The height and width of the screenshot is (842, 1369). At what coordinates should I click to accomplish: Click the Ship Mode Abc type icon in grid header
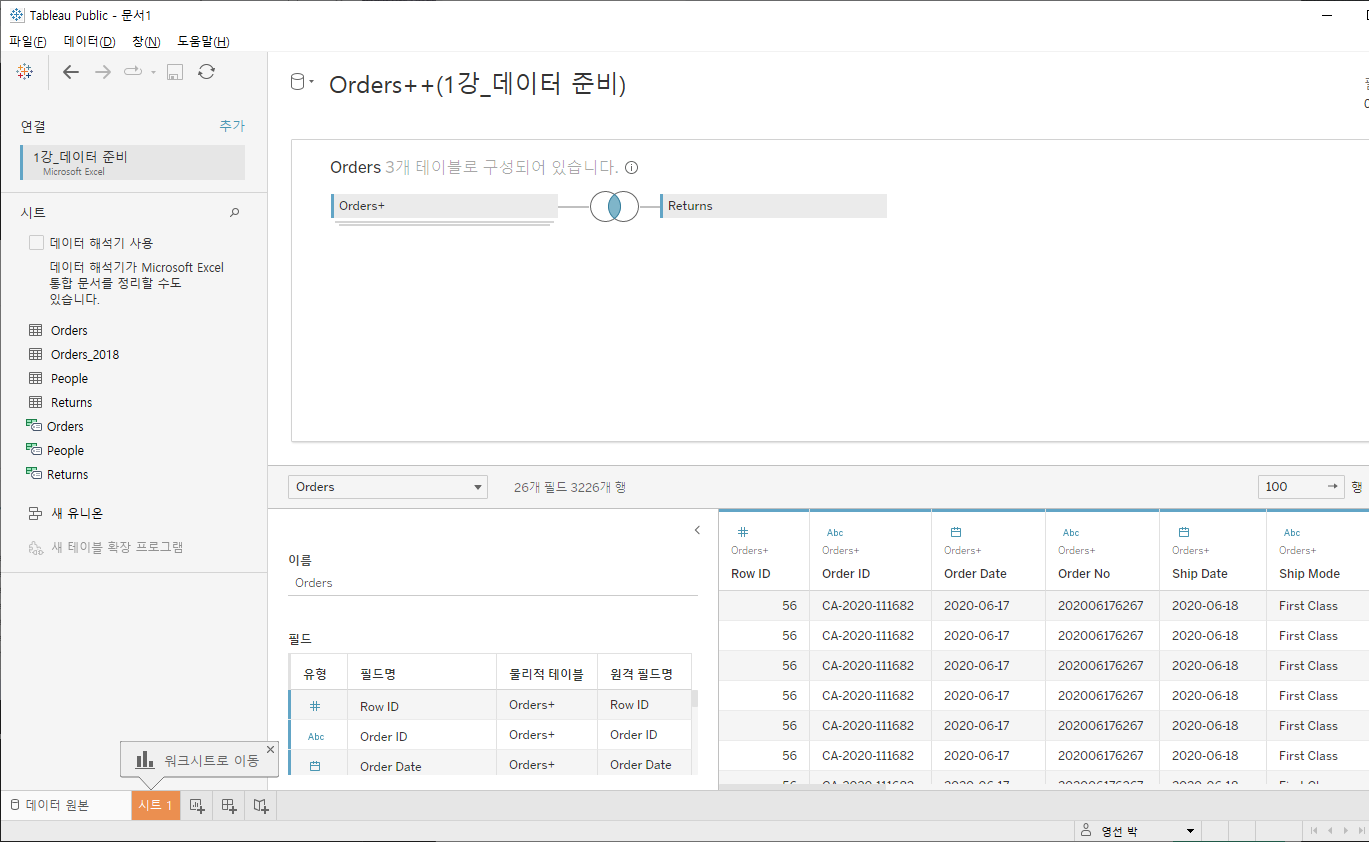tap(1292, 533)
